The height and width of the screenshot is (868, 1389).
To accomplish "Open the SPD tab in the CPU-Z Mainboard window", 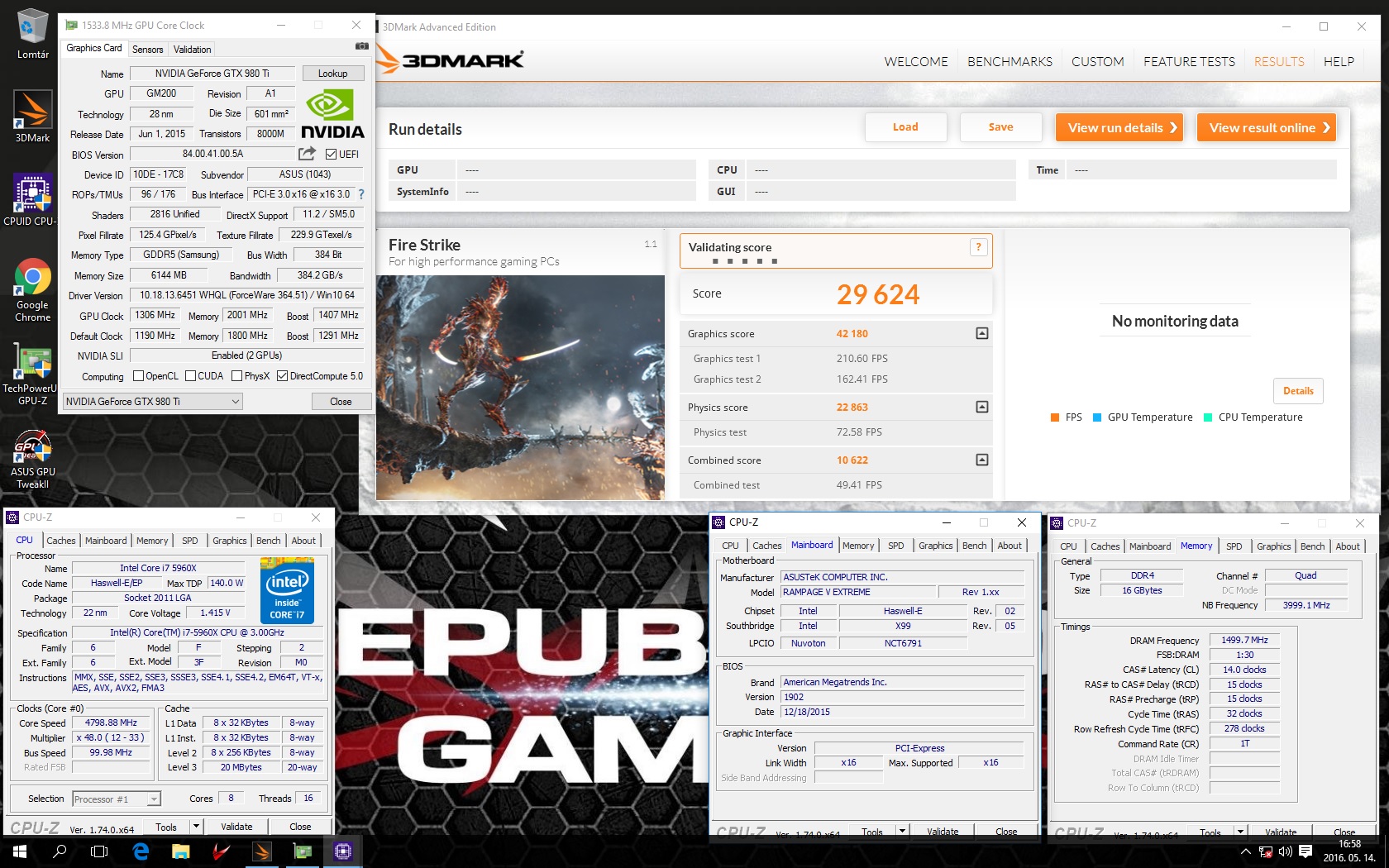I will pyautogui.click(x=895, y=546).
